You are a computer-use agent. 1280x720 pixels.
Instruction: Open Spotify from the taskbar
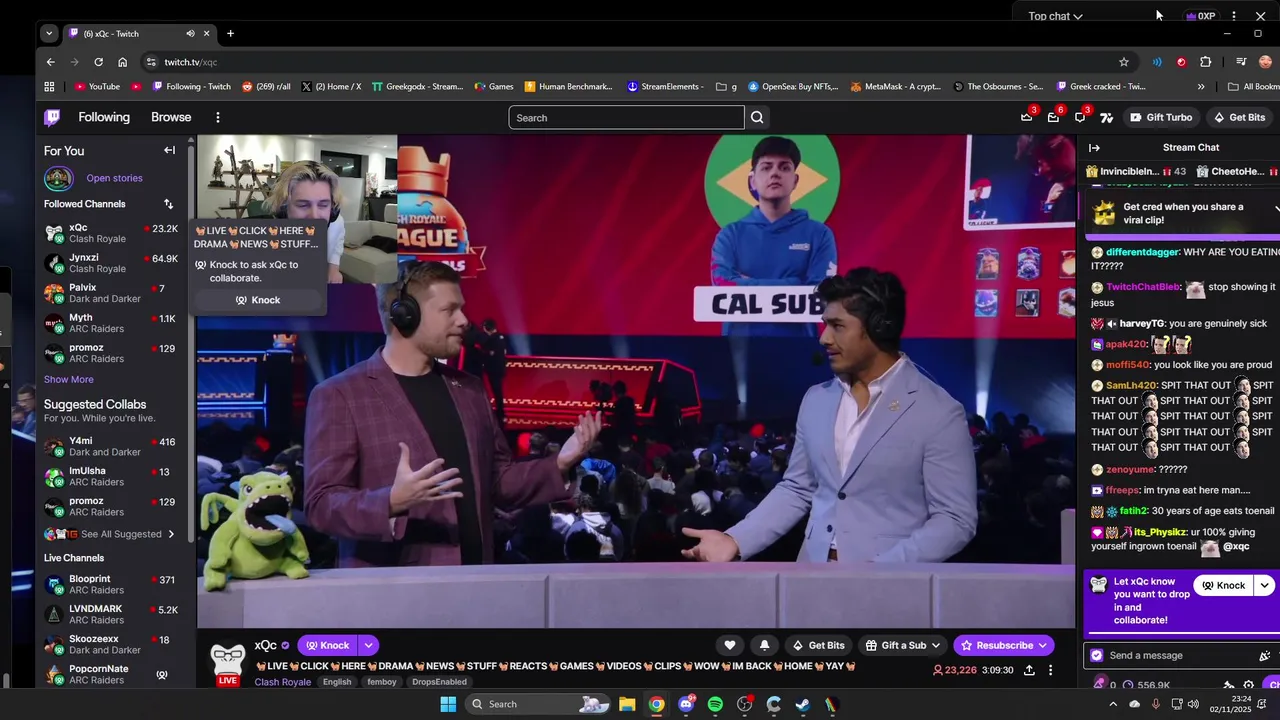tap(715, 704)
